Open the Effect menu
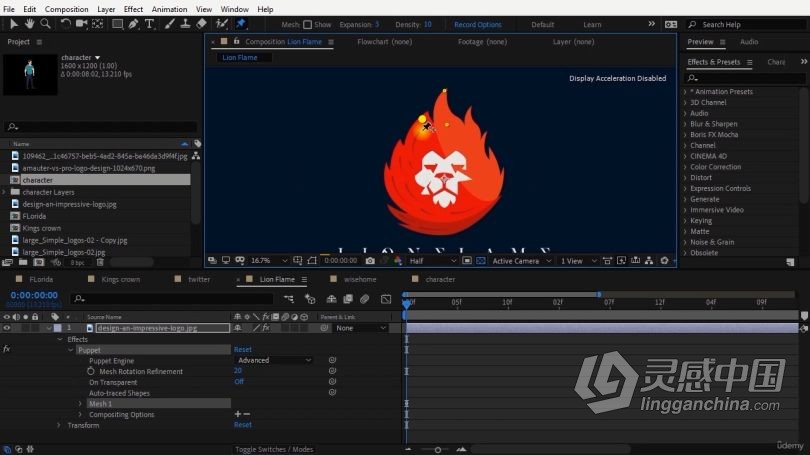The height and width of the screenshot is (455, 810). (133, 9)
